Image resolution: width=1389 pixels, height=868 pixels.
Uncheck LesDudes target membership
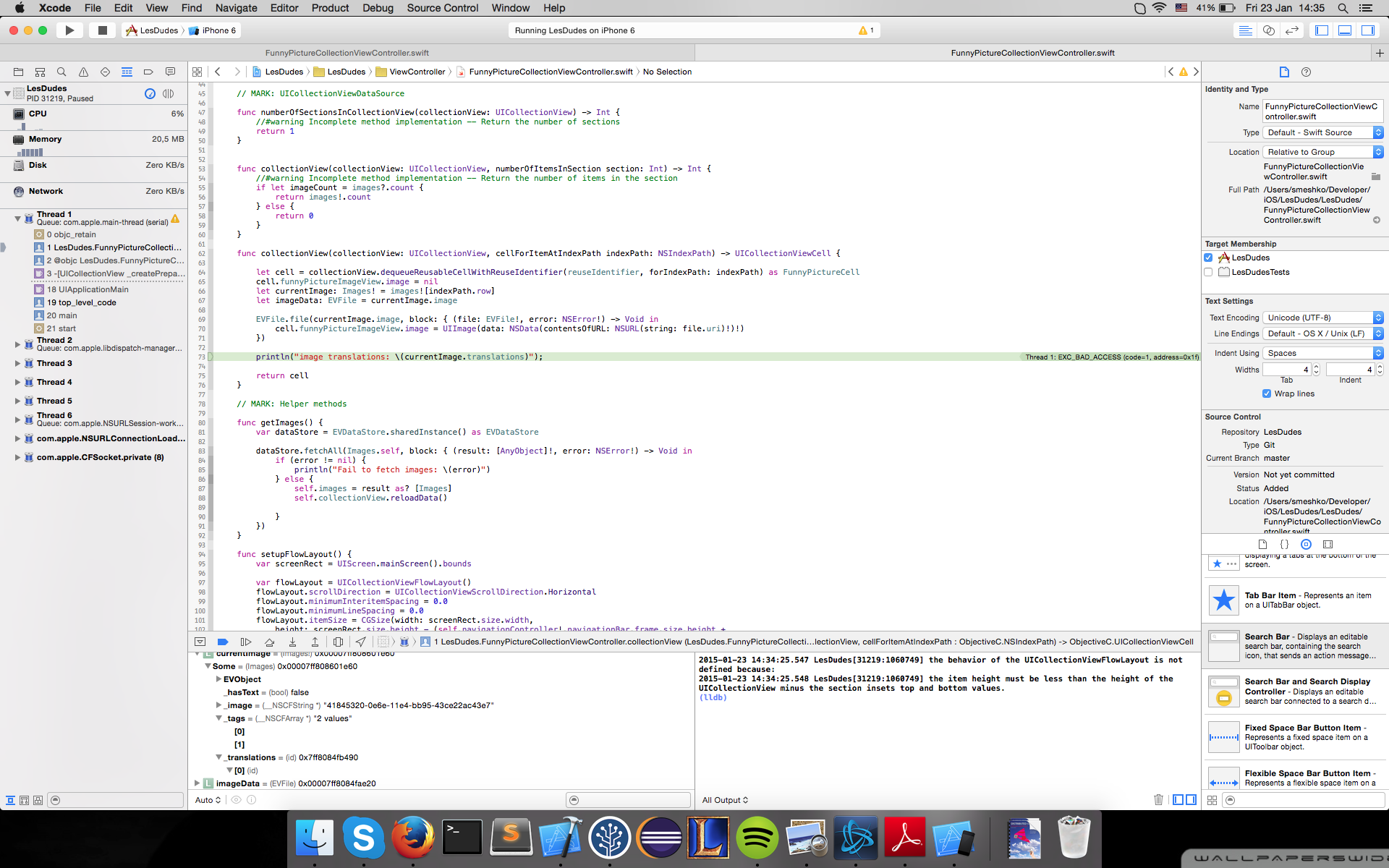tap(1208, 258)
